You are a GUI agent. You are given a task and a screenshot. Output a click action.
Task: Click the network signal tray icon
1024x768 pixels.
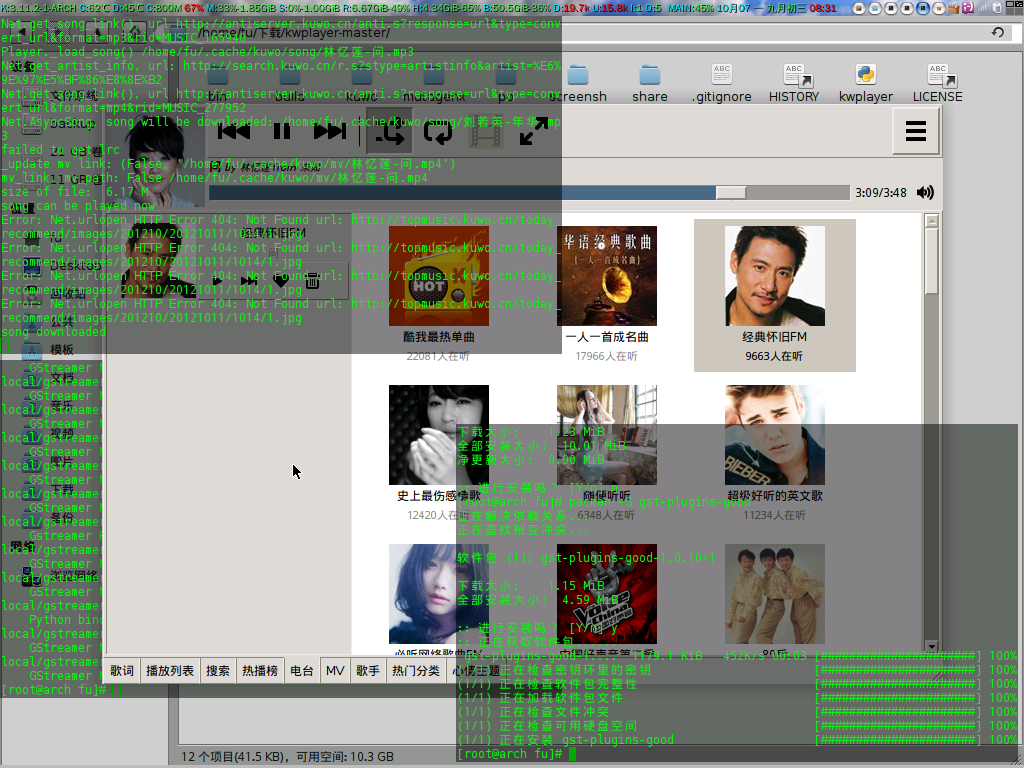(x=983, y=8)
